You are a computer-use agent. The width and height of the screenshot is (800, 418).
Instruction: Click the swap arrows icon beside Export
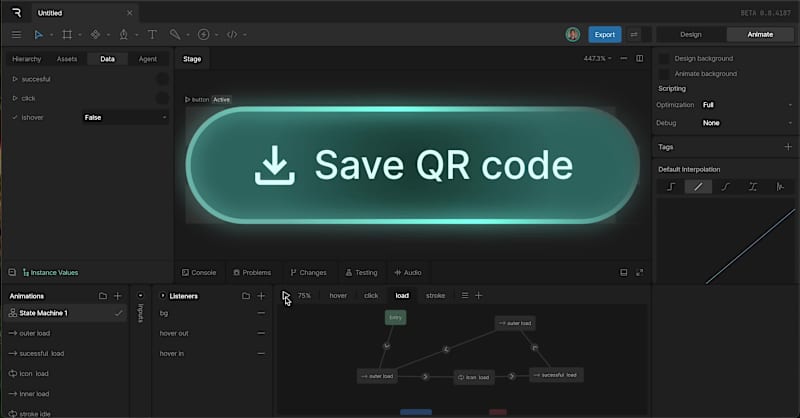(634, 35)
